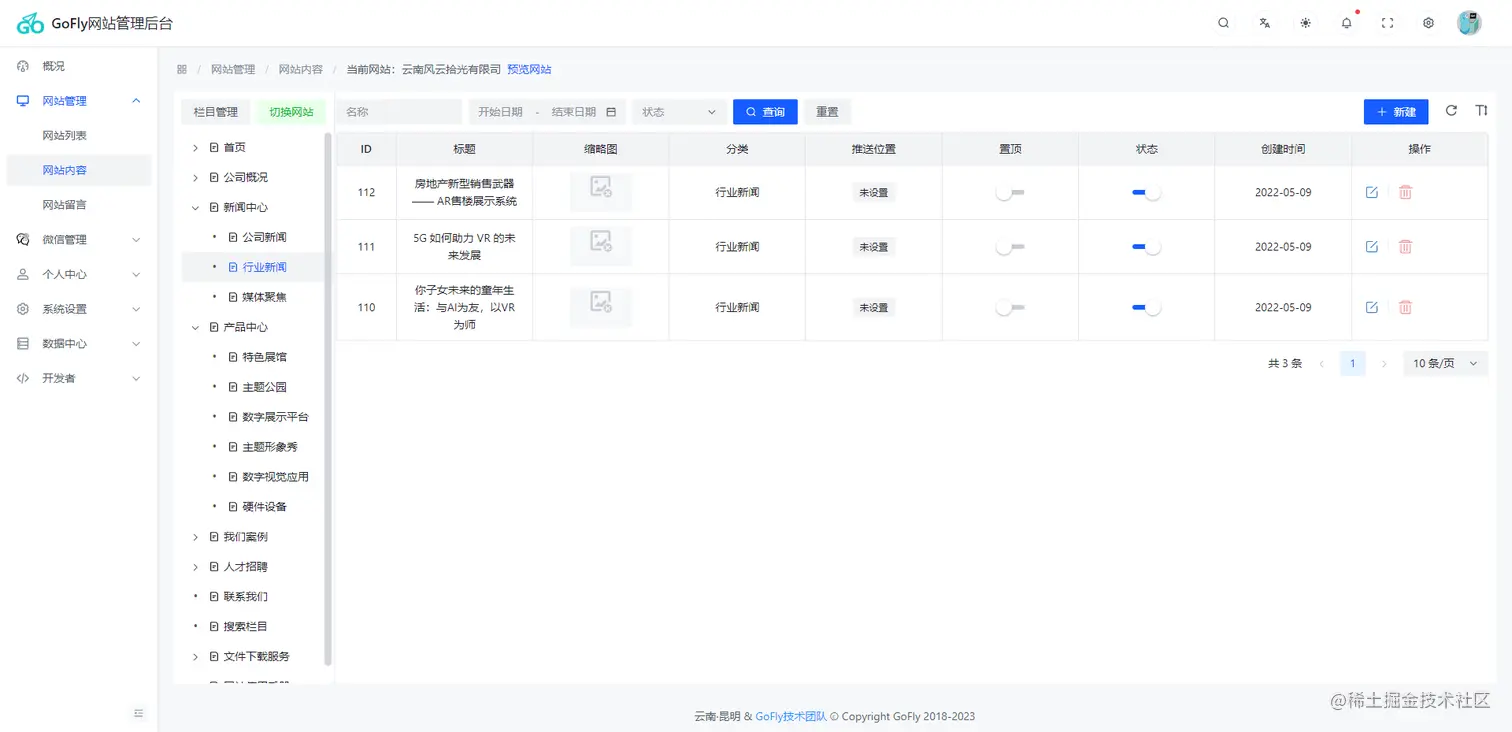
Task: Disable 状态 switch for article 111
Action: pyautogui.click(x=1146, y=247)
